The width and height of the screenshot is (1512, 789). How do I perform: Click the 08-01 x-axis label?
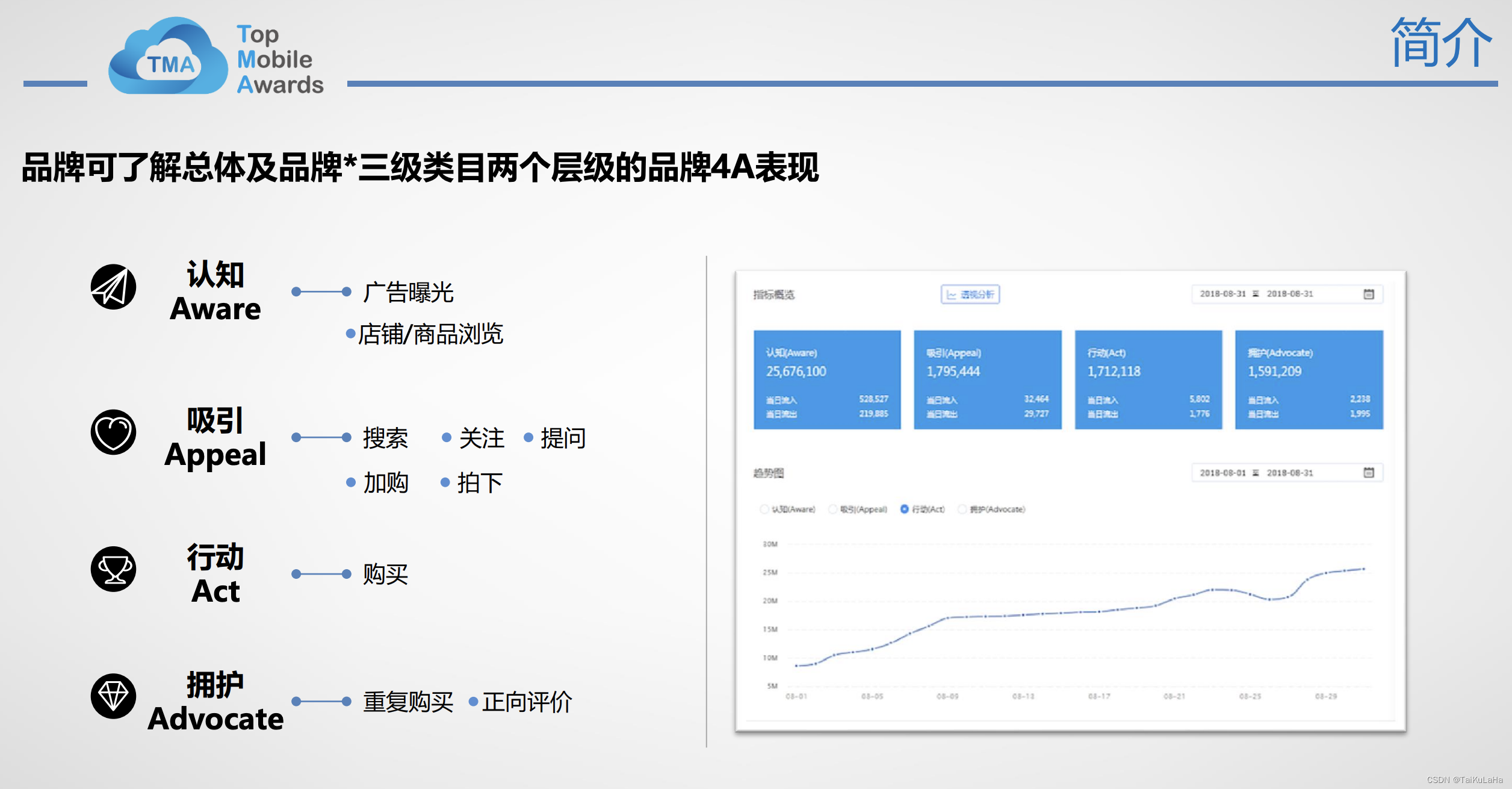coord(796,696)
